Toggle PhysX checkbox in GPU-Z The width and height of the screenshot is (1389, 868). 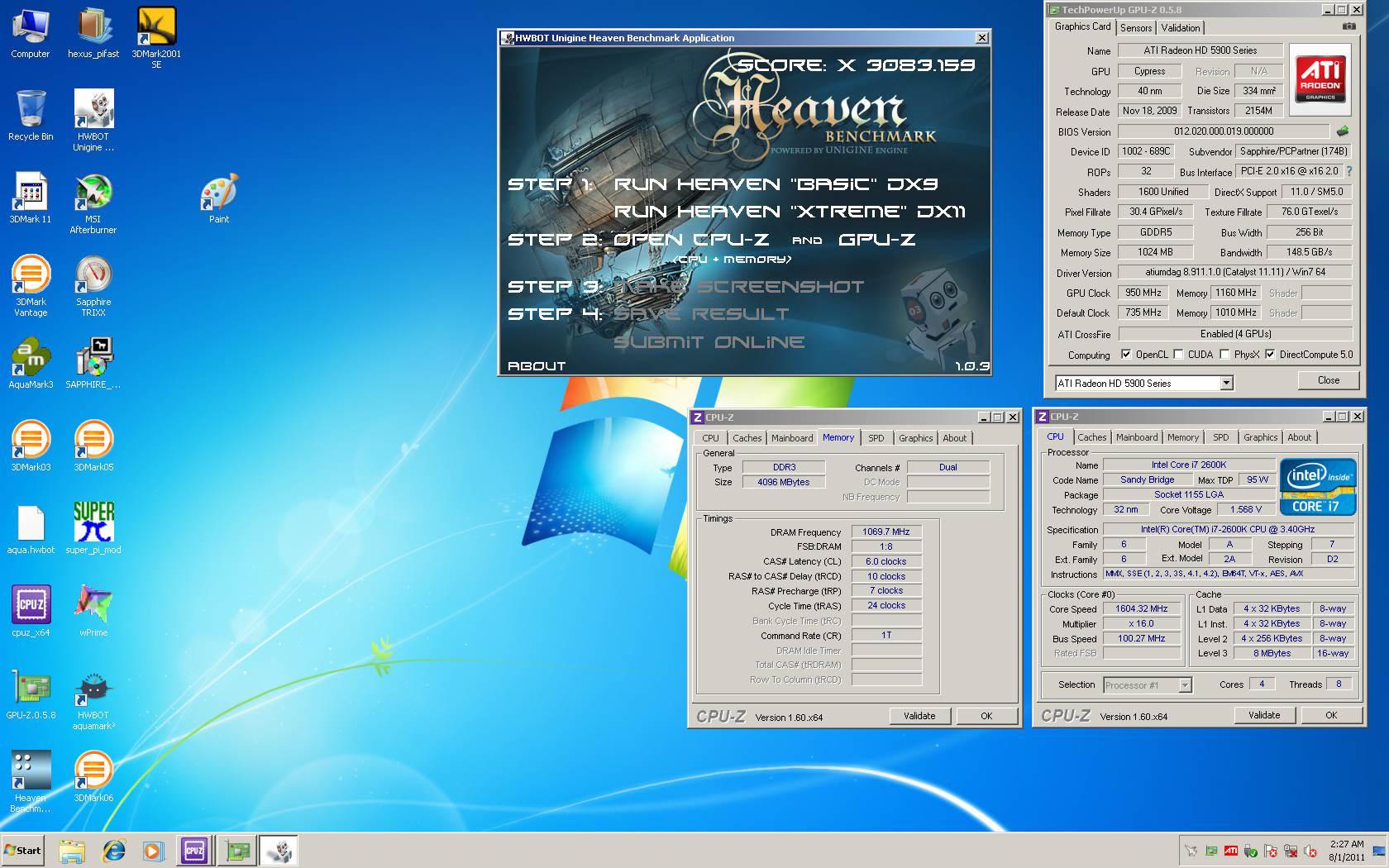pos(1224,355)
